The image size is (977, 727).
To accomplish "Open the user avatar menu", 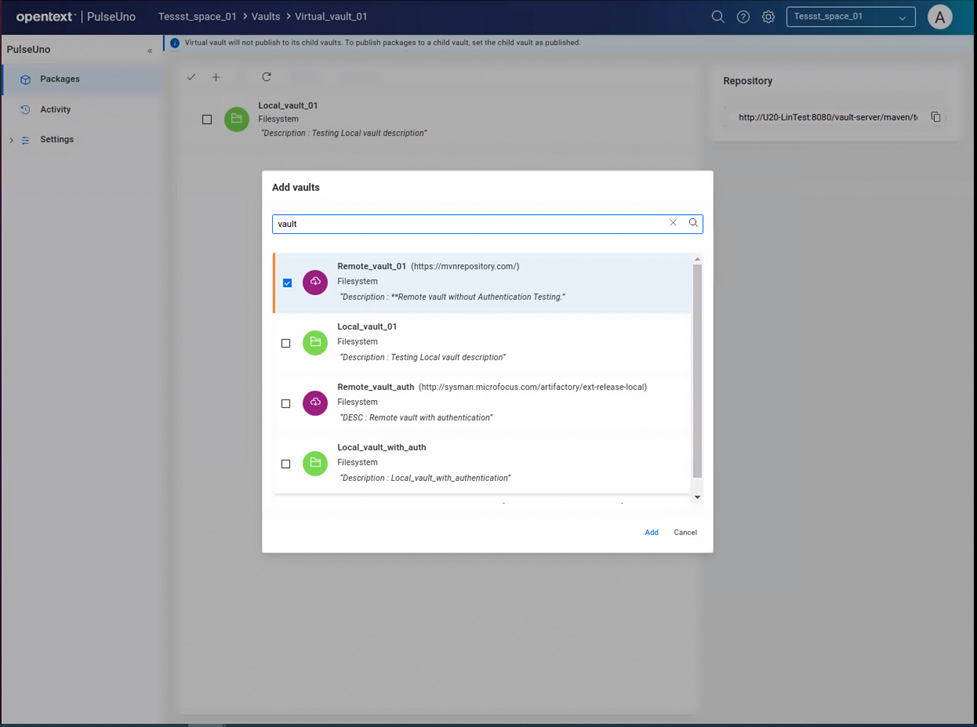I will coord(939,17).
